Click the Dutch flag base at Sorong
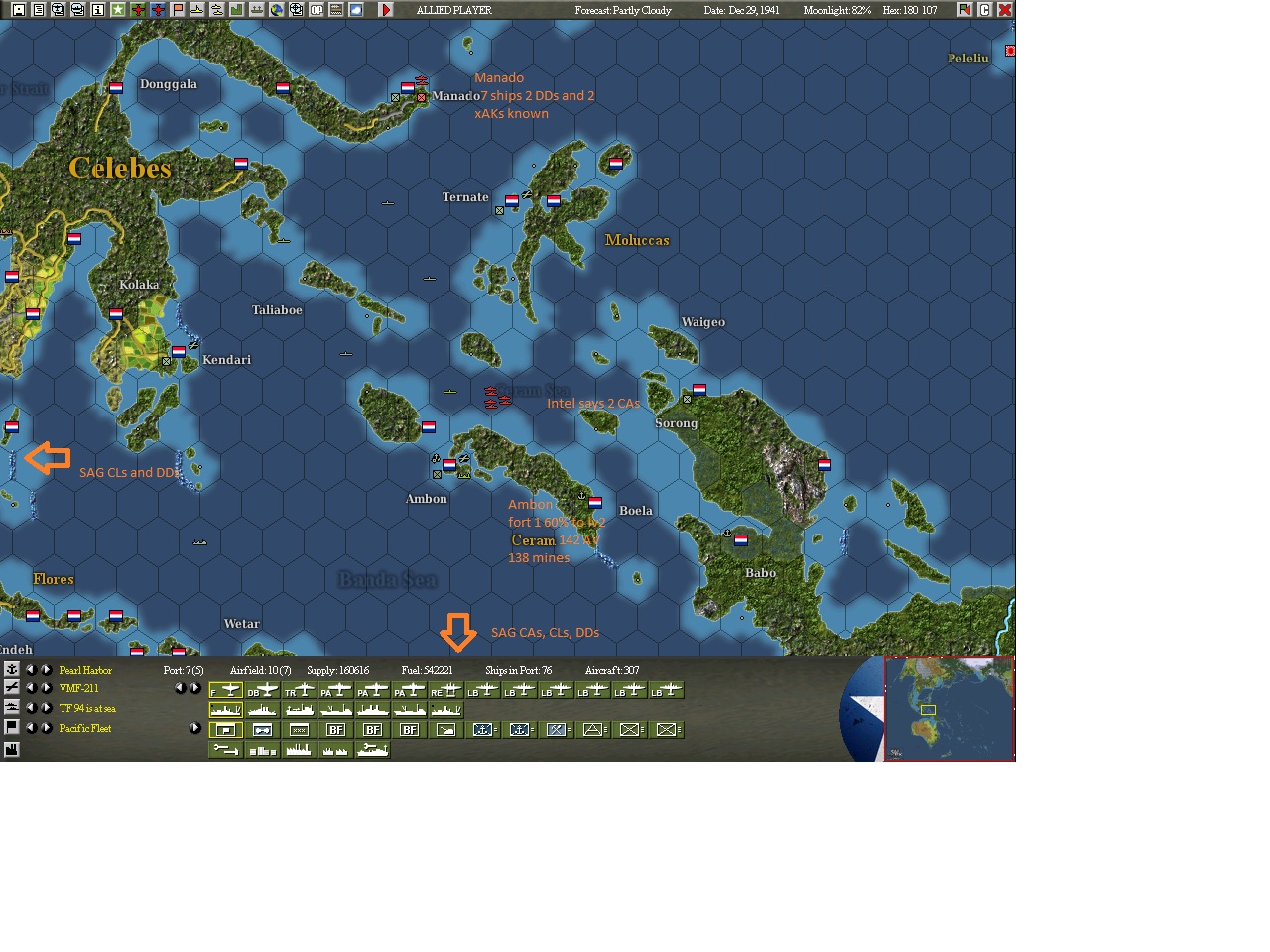 (x=699, y=390)
